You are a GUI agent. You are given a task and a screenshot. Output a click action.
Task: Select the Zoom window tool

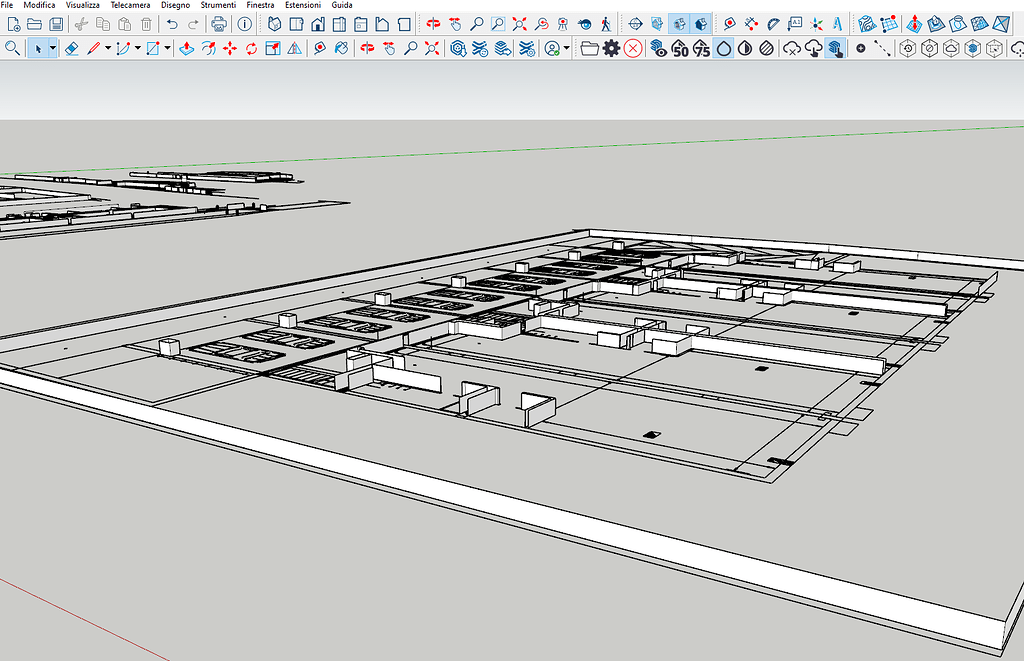click(x=499, y=23)
